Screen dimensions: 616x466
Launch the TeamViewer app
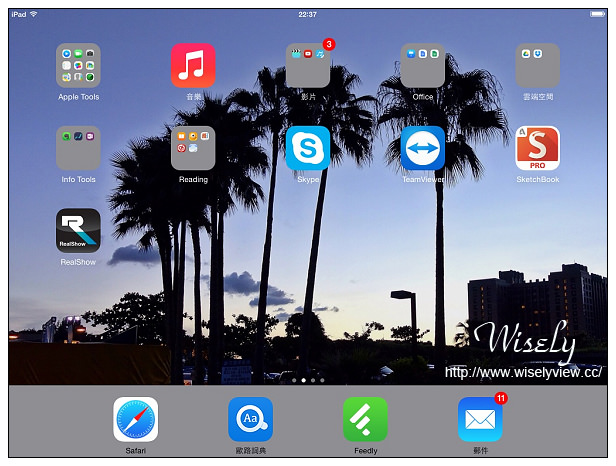(x=423, y=148)
